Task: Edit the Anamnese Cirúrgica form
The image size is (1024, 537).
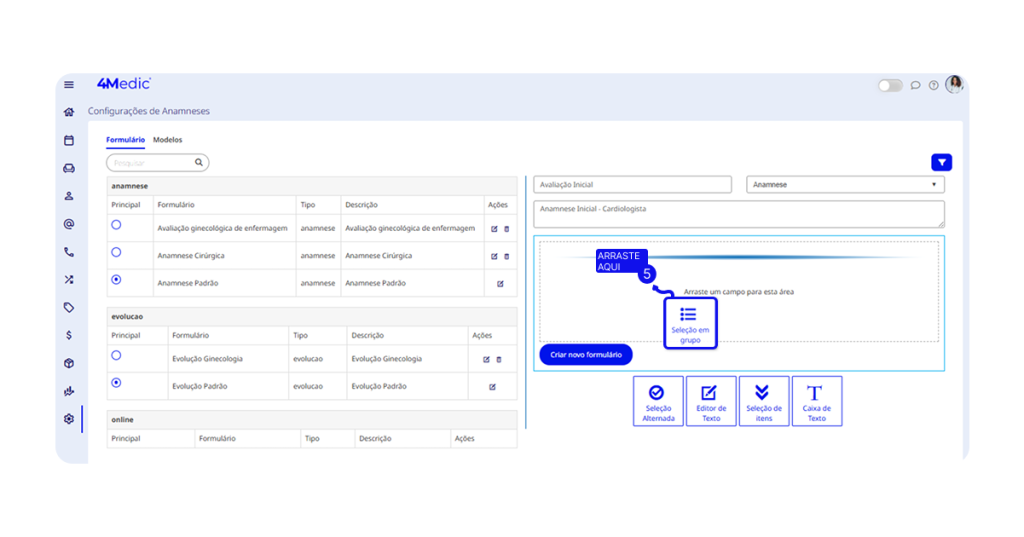Action: tap(494, 256)
